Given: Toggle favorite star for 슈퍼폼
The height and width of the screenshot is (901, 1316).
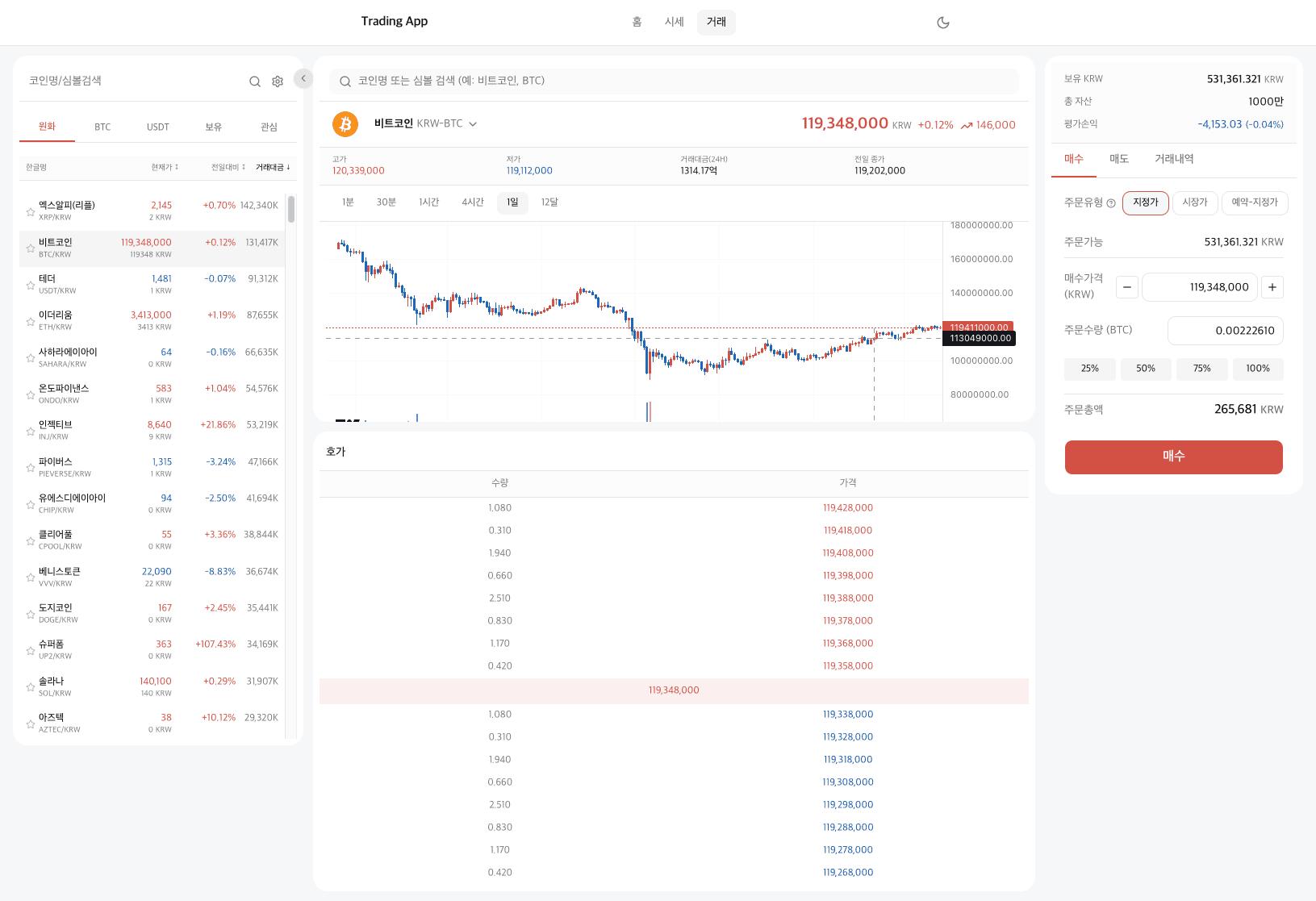Looking at the screenshot, I should [x=31, y=651].
